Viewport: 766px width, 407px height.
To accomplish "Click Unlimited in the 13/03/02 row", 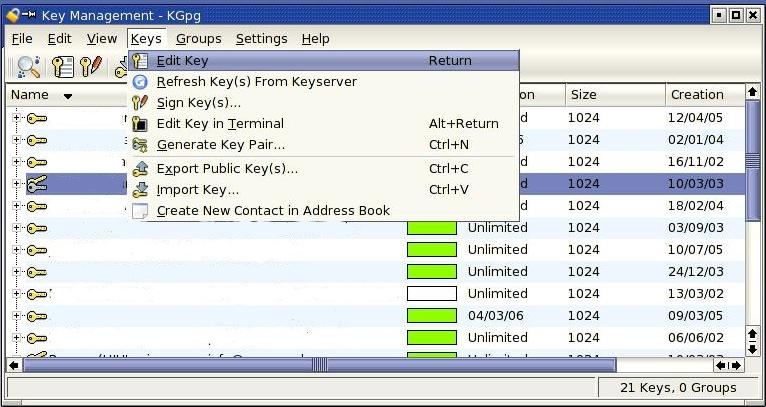I will (x=497, y=294).
